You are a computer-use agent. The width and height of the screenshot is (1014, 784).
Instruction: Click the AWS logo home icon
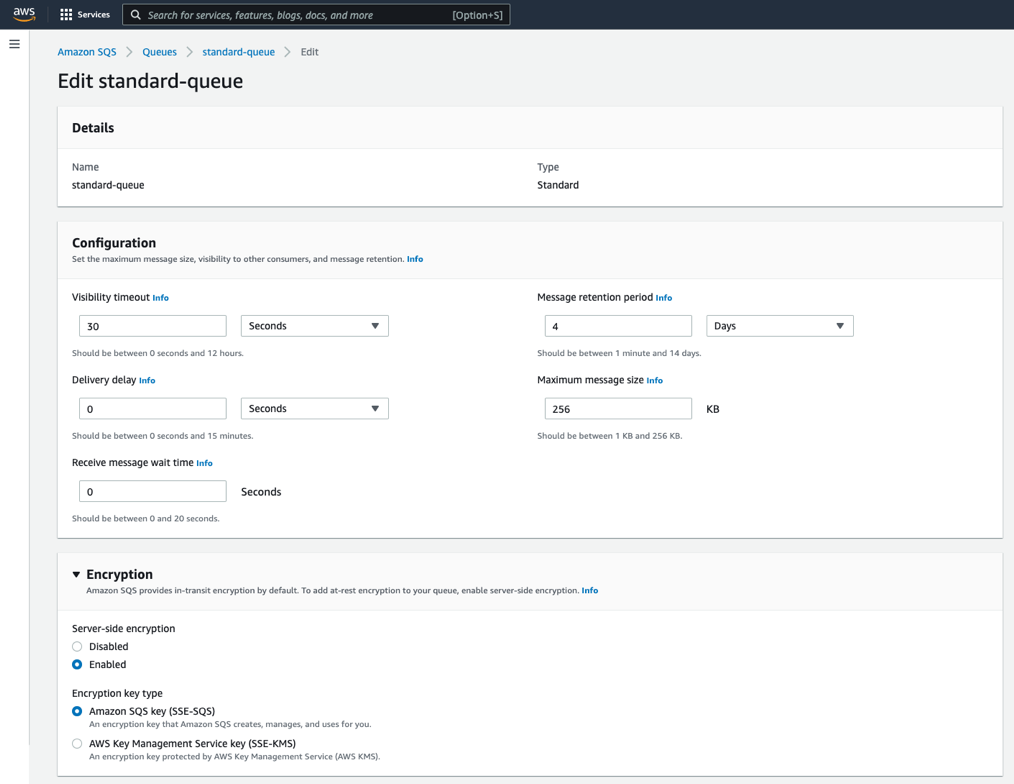24,14
